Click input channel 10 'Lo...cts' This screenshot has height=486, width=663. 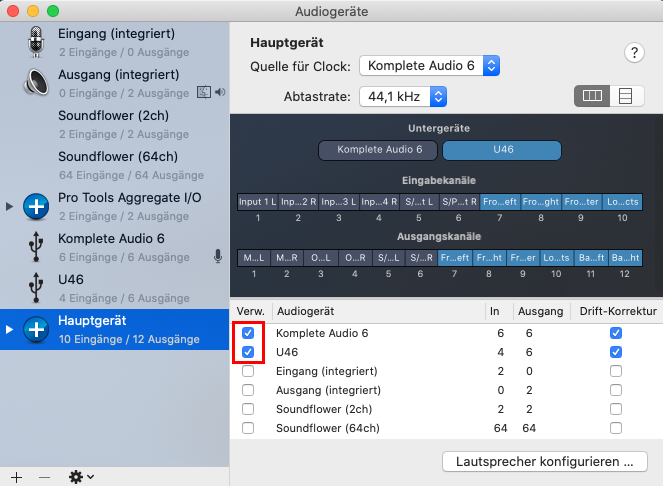pyautogui.click(x=622, y=202)
